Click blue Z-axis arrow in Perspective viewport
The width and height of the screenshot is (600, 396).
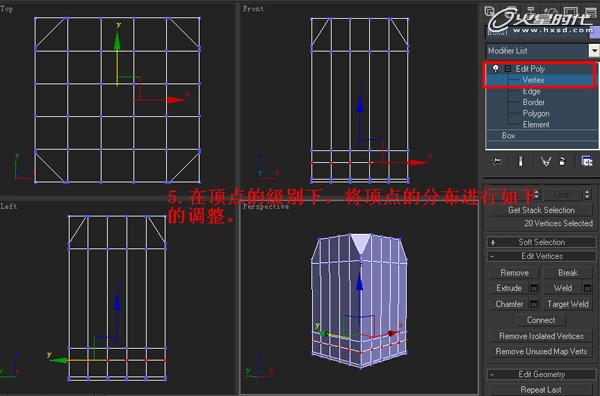359,282
